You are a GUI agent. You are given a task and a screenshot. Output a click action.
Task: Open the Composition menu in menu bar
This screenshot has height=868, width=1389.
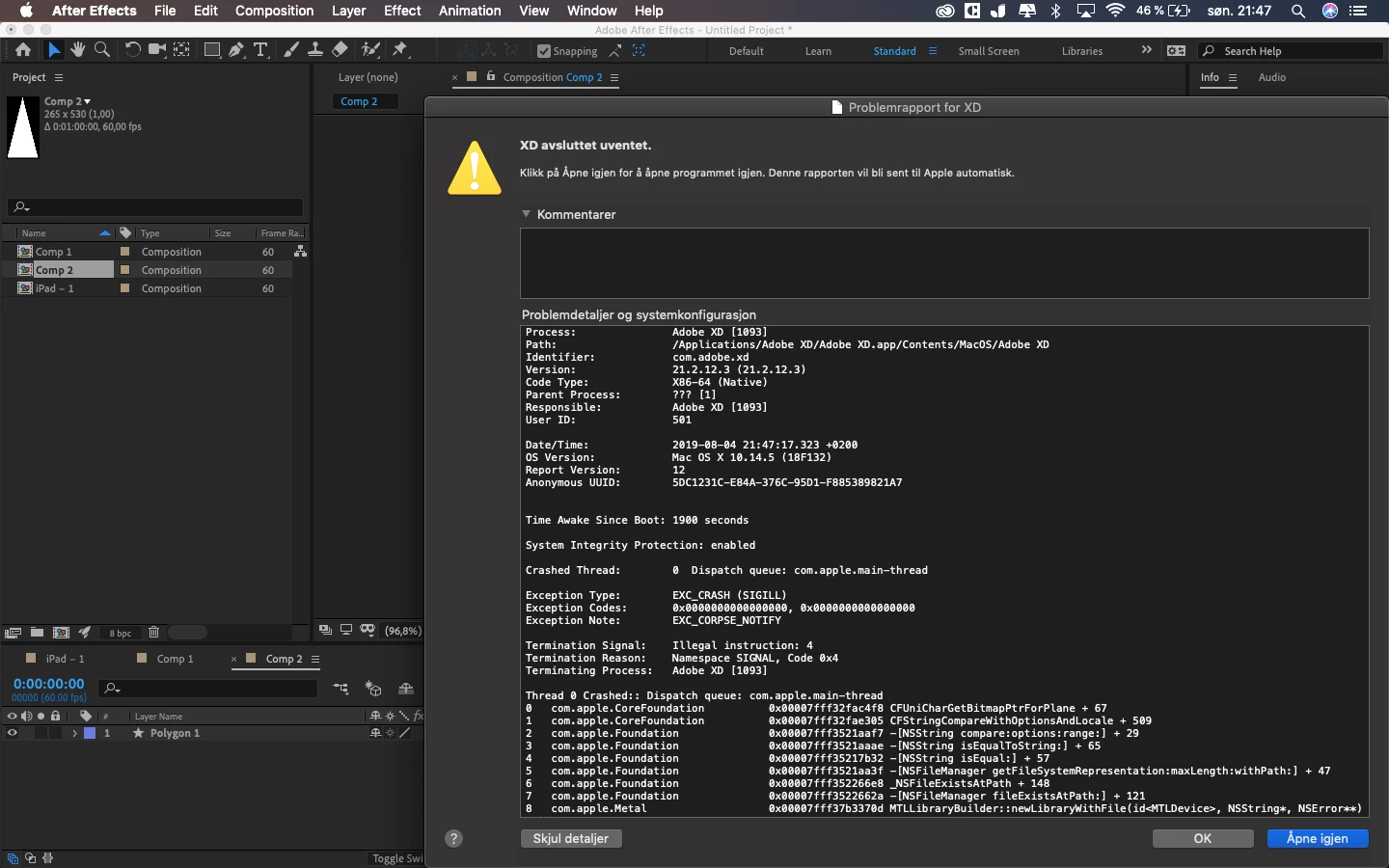click(274, 11)
